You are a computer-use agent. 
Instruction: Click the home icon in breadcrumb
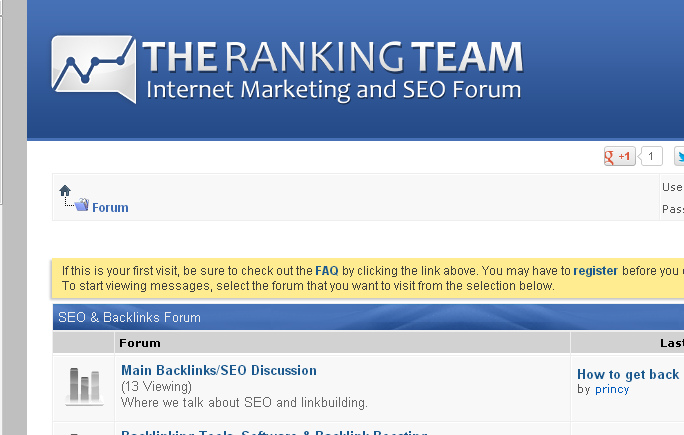[65, 190]
